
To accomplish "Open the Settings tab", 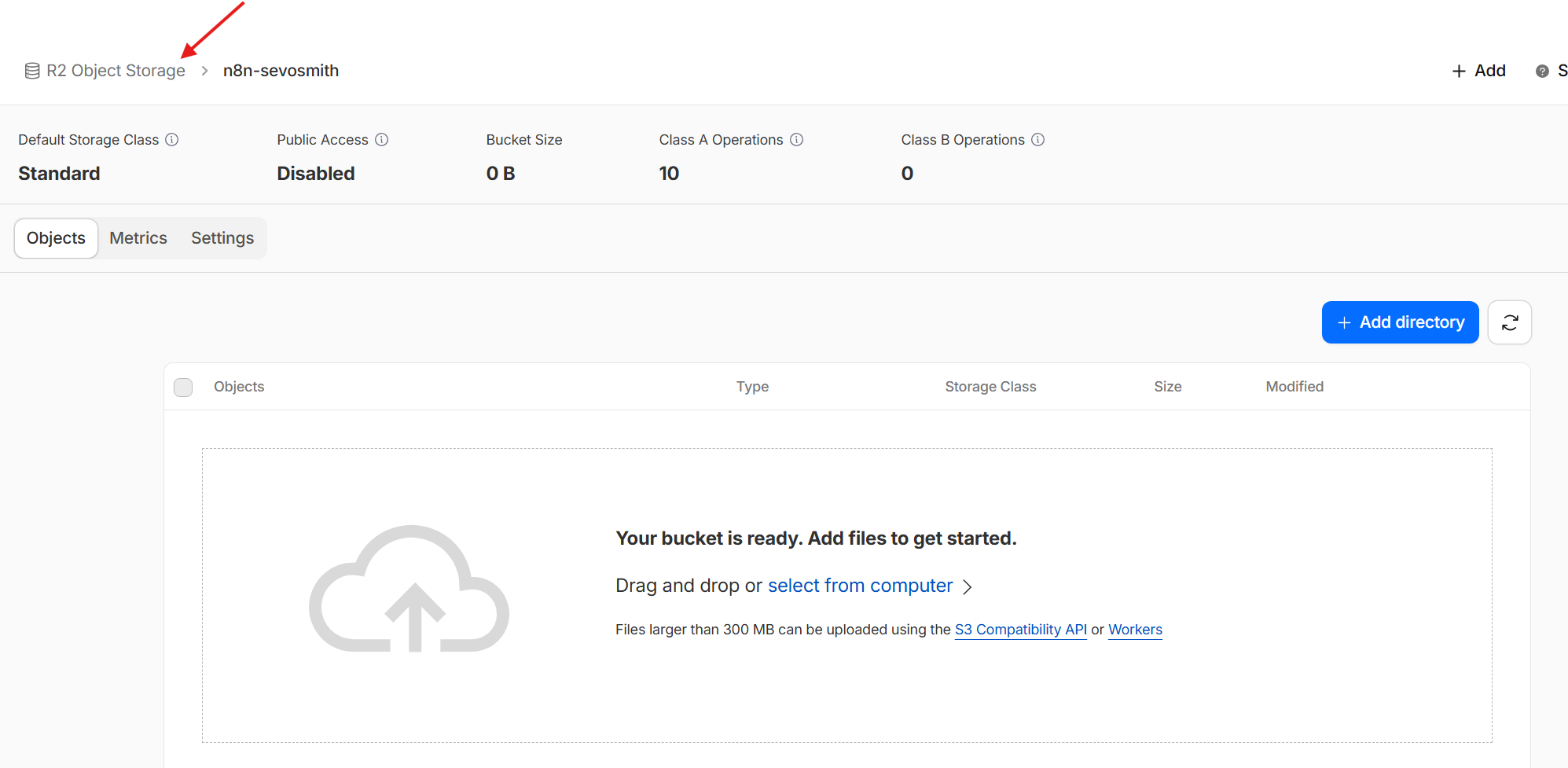I will pyautogui.click(x=222, y=238).
